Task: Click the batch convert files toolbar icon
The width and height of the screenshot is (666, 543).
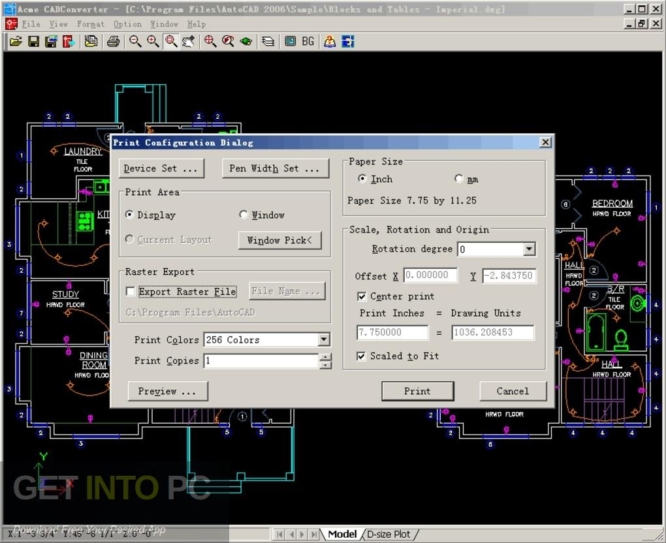Action: 90,42
